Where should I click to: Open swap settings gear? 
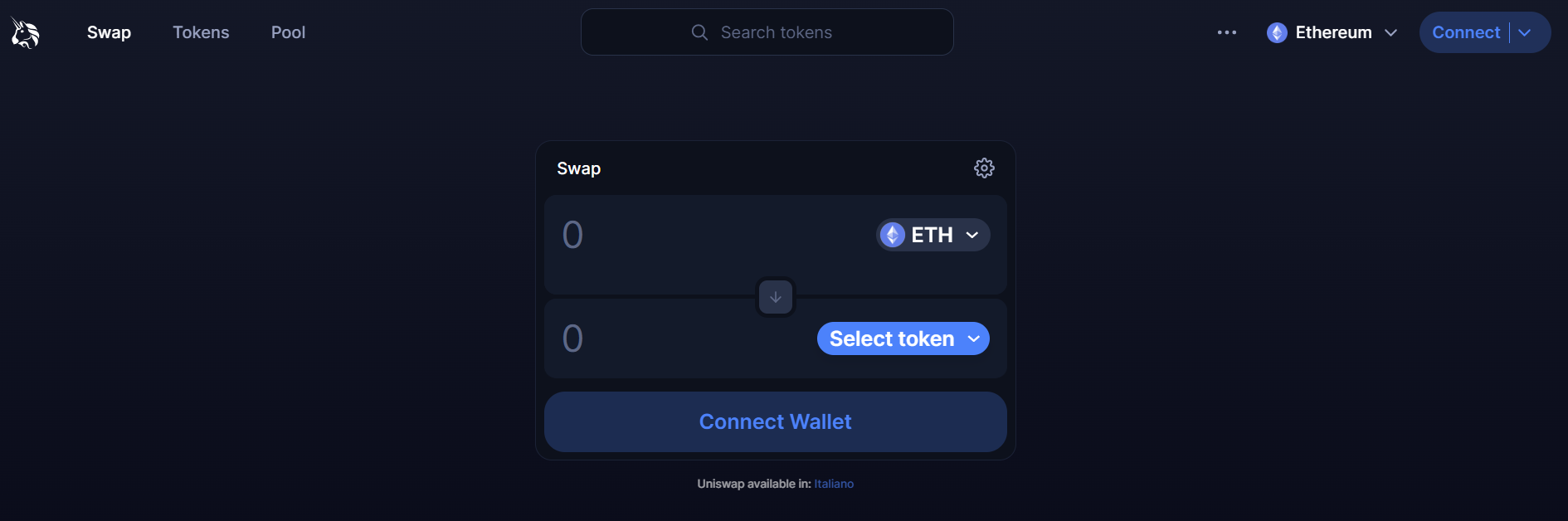point(984,168)
